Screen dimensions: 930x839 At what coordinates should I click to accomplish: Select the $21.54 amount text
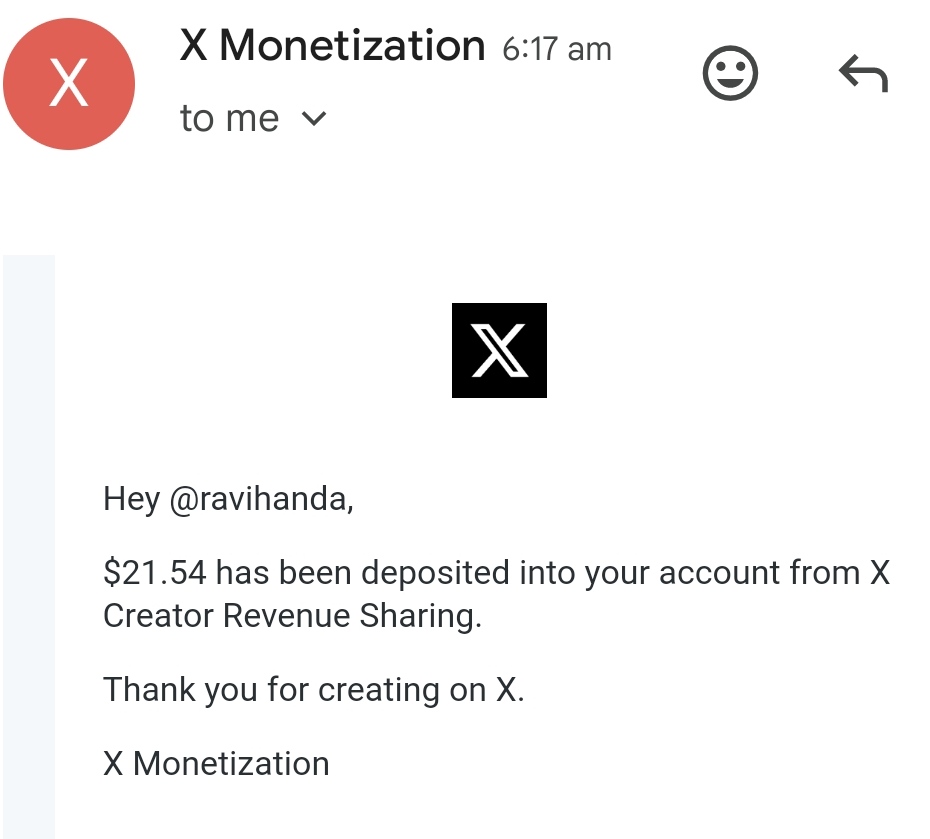[x=155, y=573]
